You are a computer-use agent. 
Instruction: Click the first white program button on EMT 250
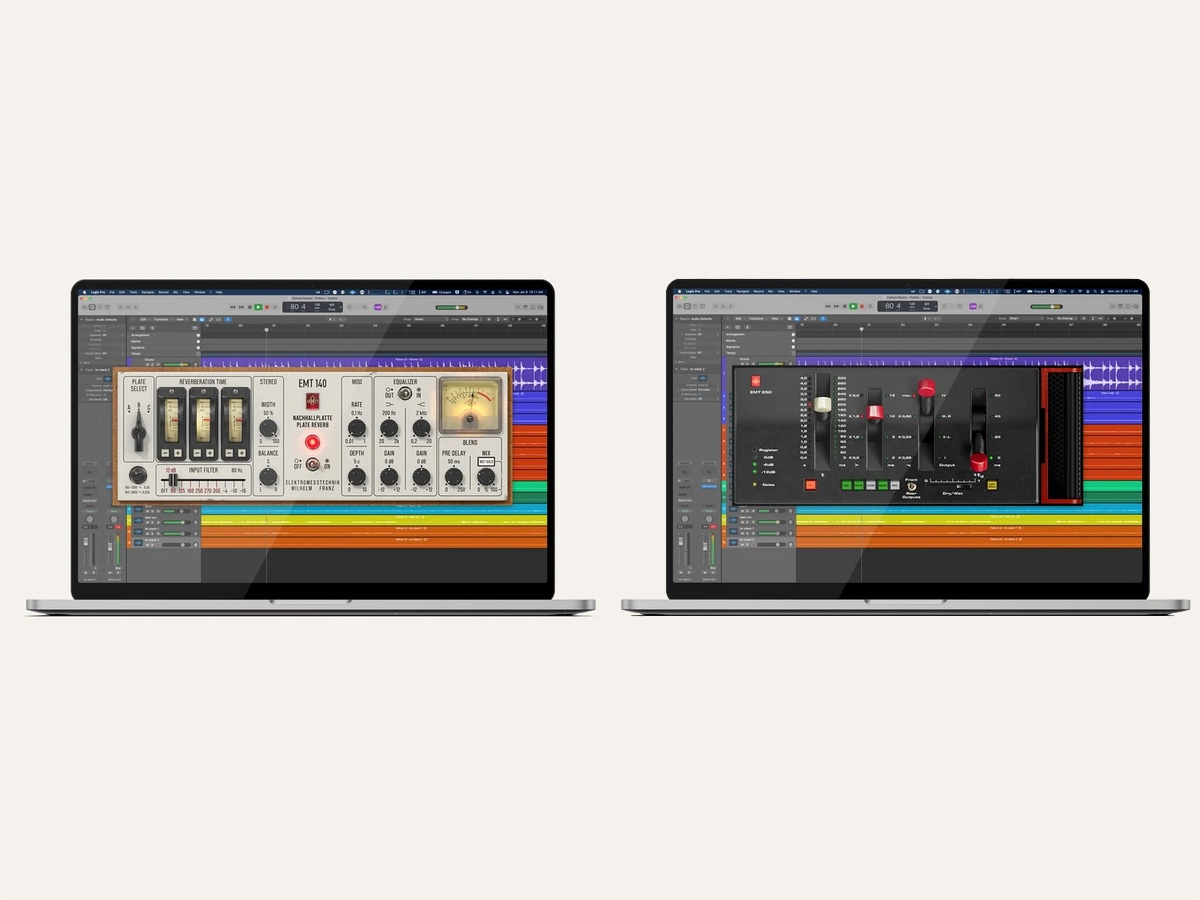pos(871,485)
